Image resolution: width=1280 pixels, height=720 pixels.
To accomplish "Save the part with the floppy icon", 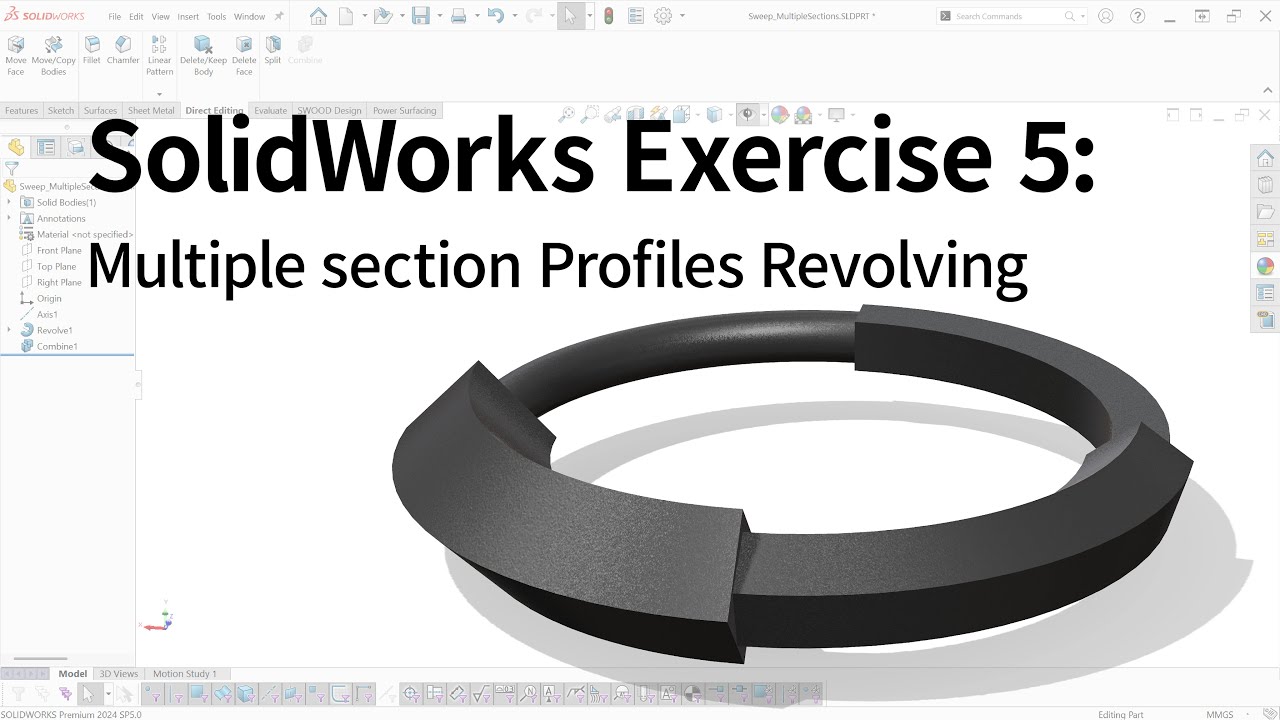I will coord(421,16).
